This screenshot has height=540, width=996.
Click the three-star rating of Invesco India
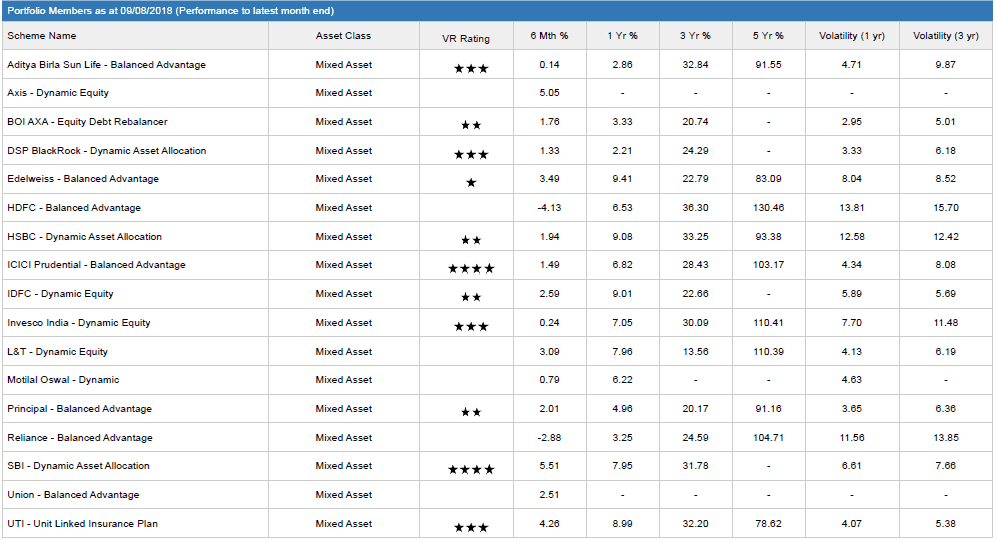click(x=471, y=327)
